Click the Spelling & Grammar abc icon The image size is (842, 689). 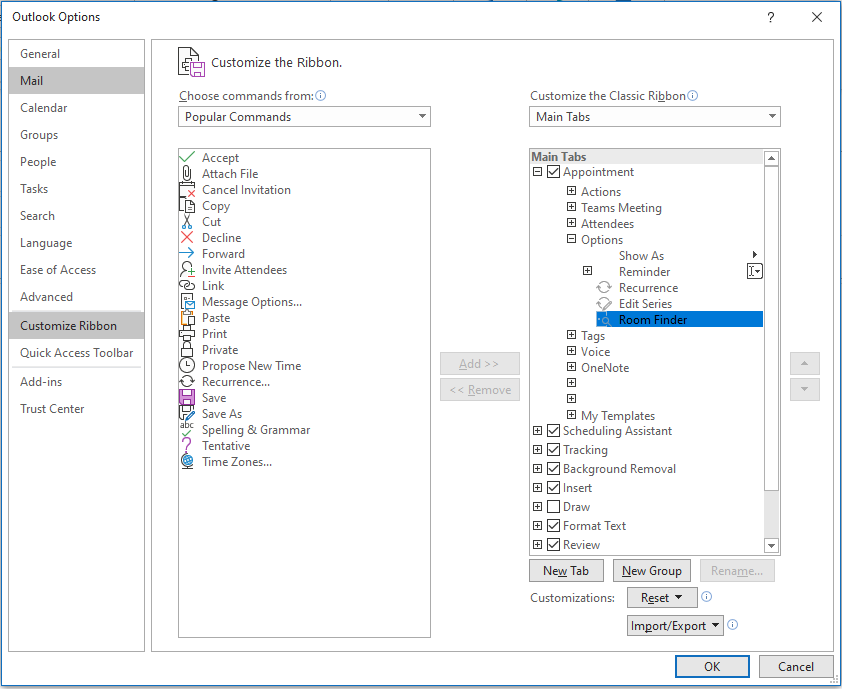(187, 430)
